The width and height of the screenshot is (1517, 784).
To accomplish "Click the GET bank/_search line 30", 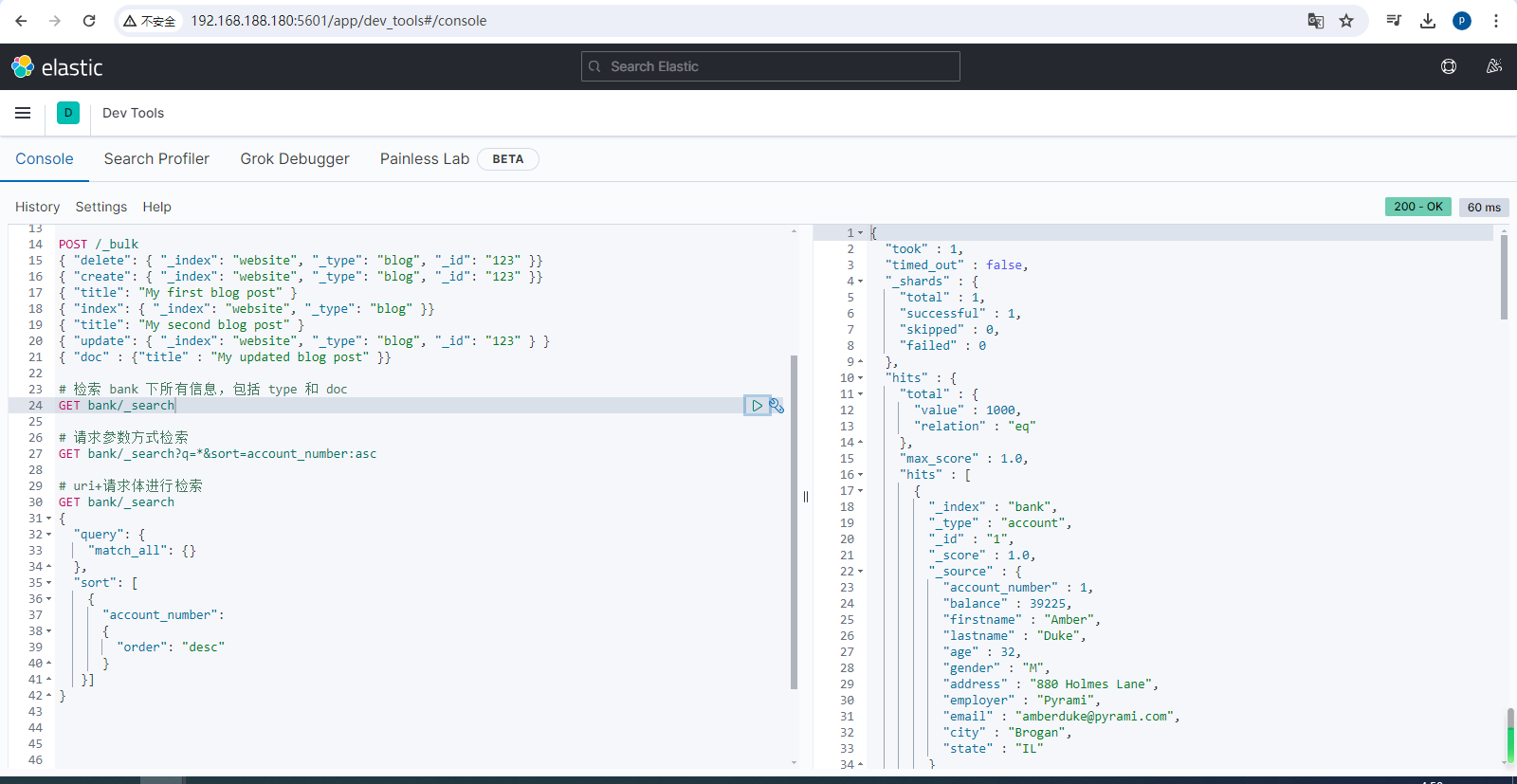I will [117, 502].
